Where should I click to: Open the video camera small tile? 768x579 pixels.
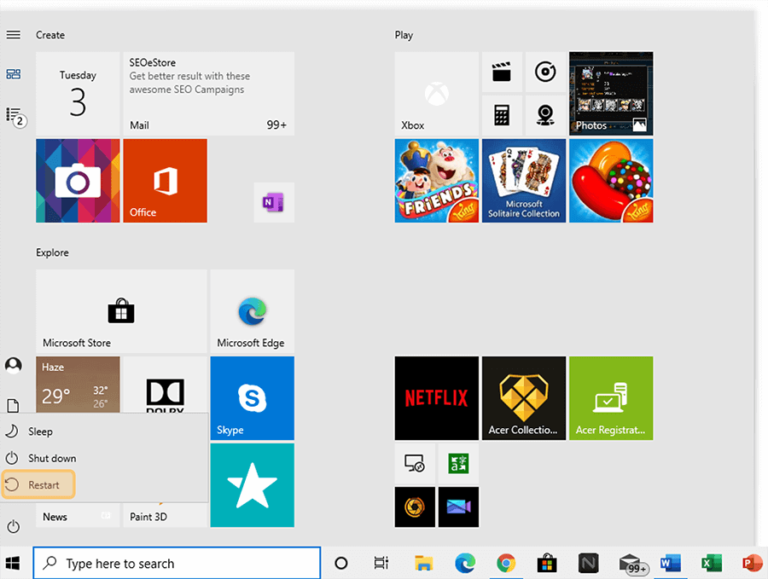tap(458, 507)
